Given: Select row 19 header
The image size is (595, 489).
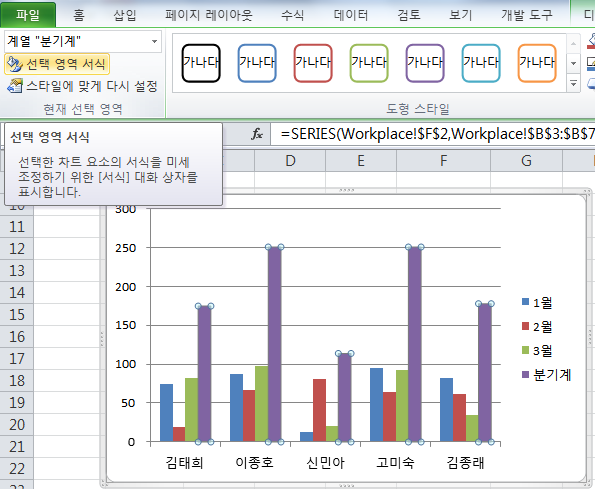Looking at the screenshot, I should tap(17, 403).
